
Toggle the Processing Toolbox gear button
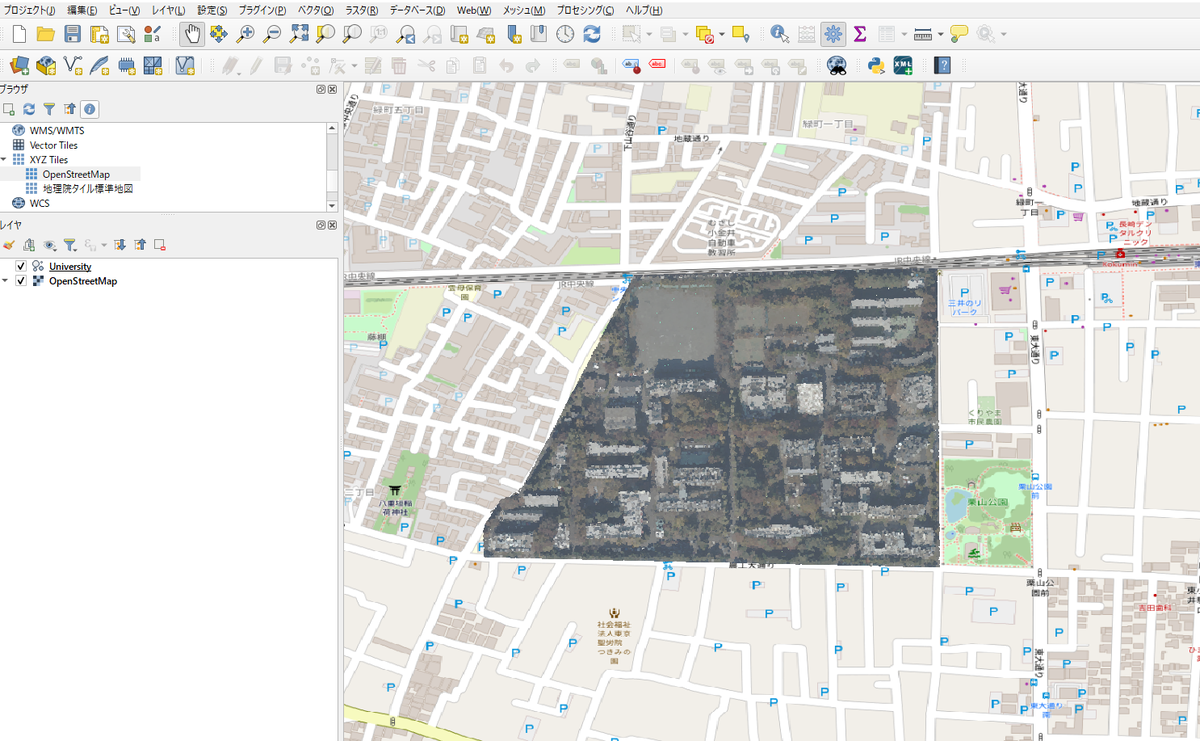tap(832, 34)
